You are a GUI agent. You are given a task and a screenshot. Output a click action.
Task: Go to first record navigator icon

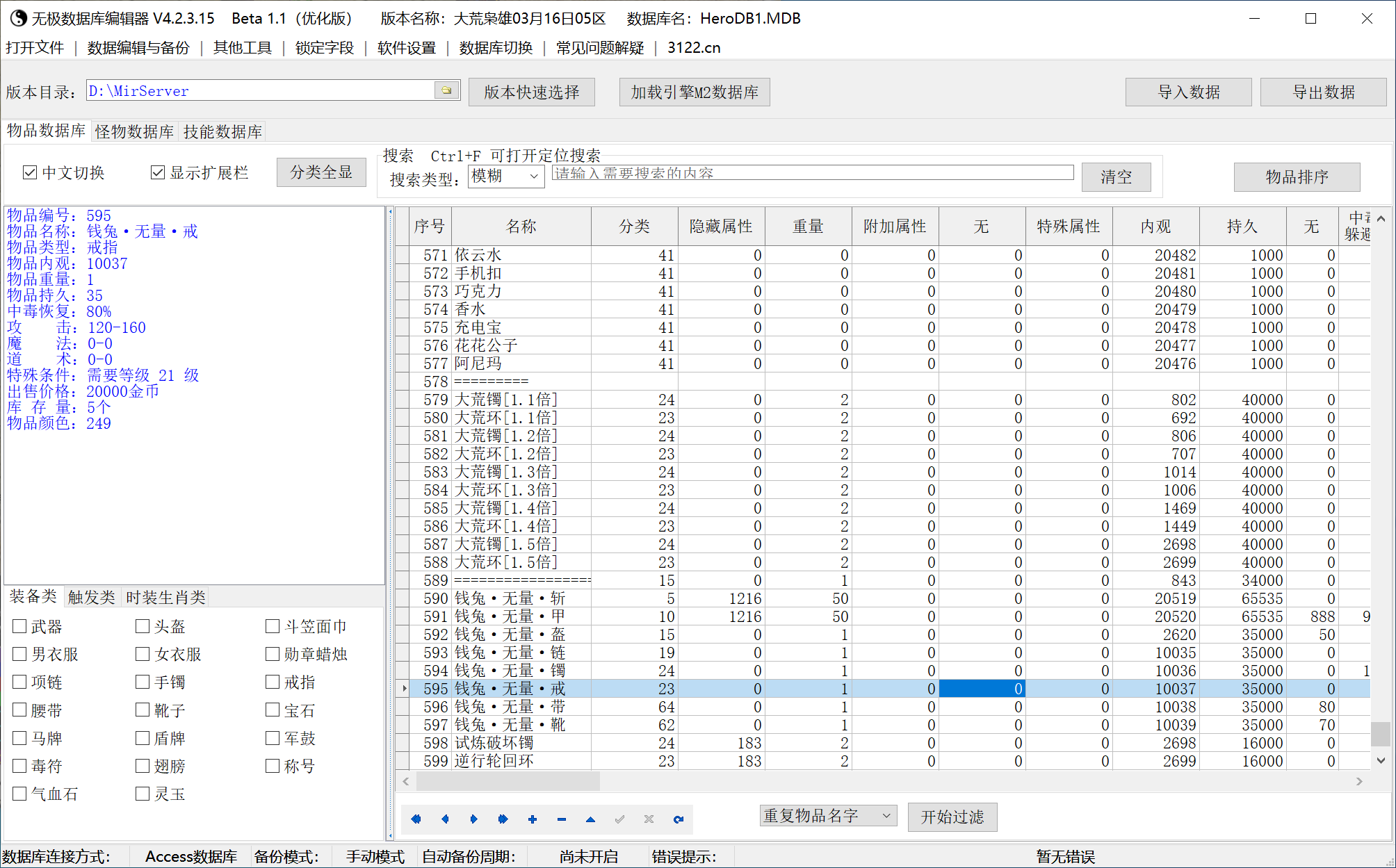click(416, 819)
